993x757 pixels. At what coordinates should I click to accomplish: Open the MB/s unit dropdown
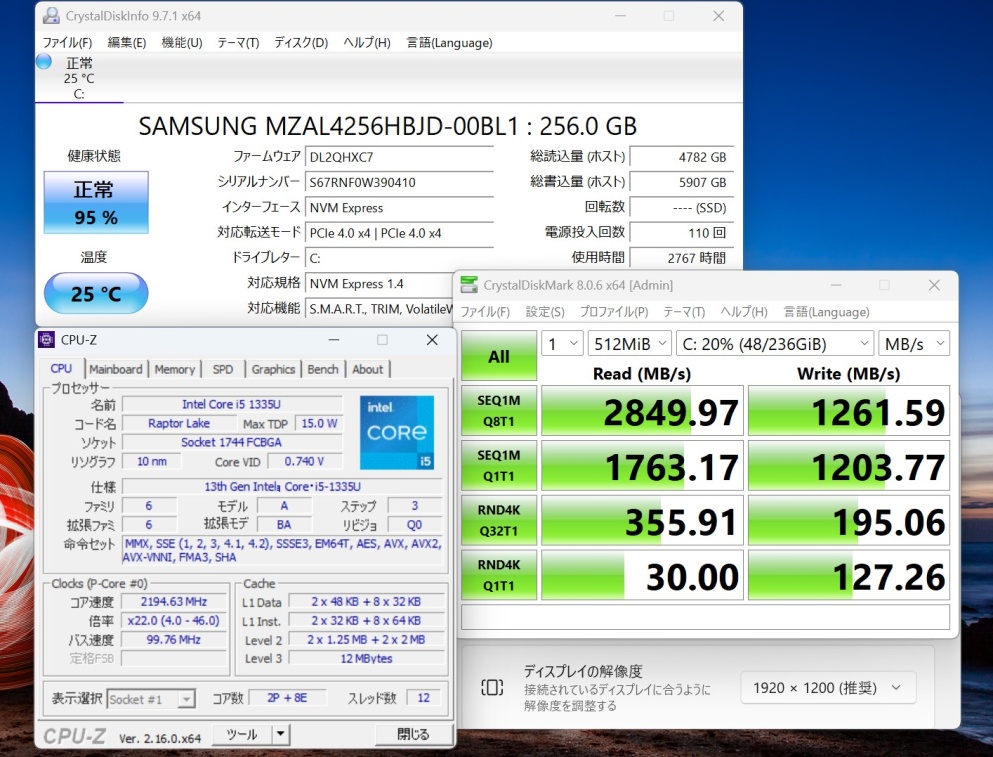(914, 344)
